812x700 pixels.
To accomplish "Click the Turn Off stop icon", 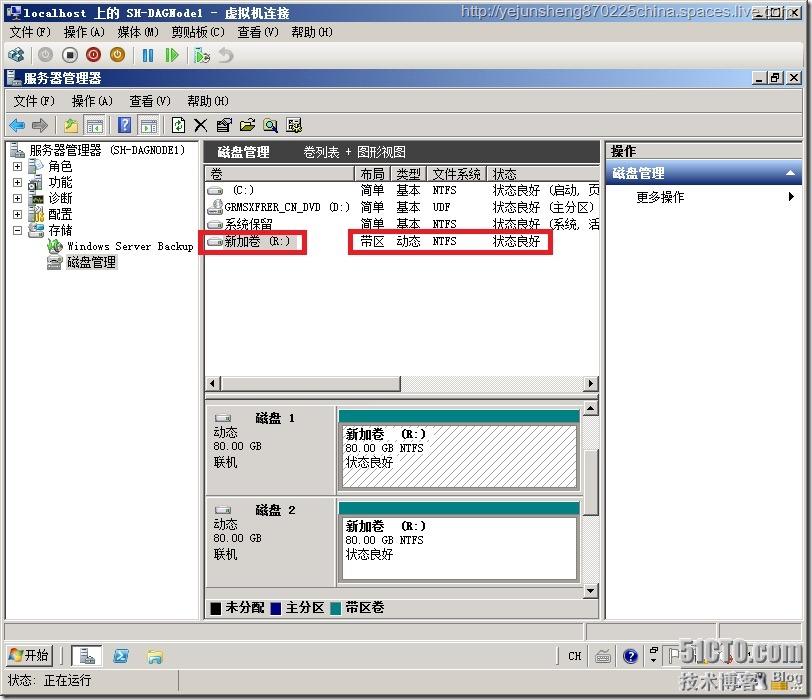I will (69, 54).
